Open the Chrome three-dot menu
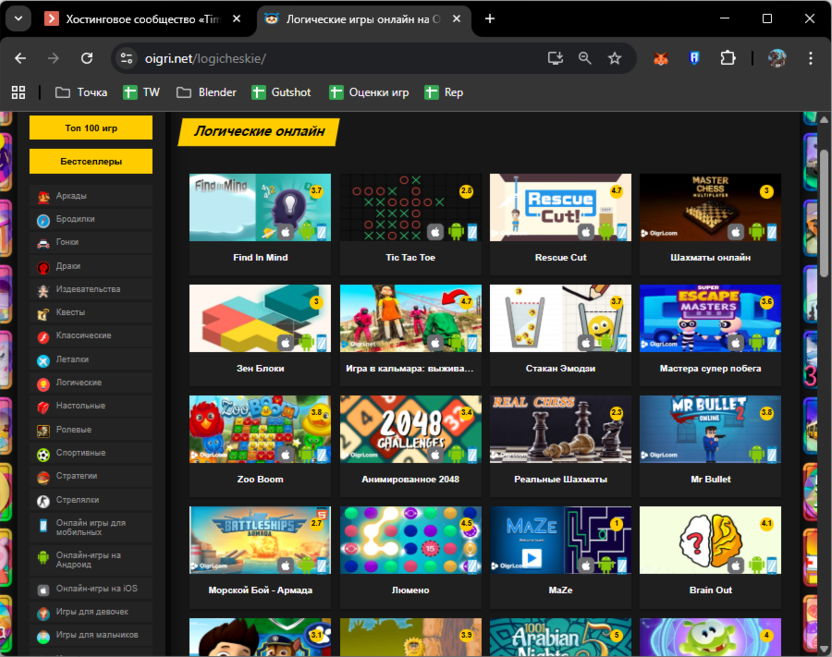The height and width of the screenshot is (657, 832). [x=811, y=59]
